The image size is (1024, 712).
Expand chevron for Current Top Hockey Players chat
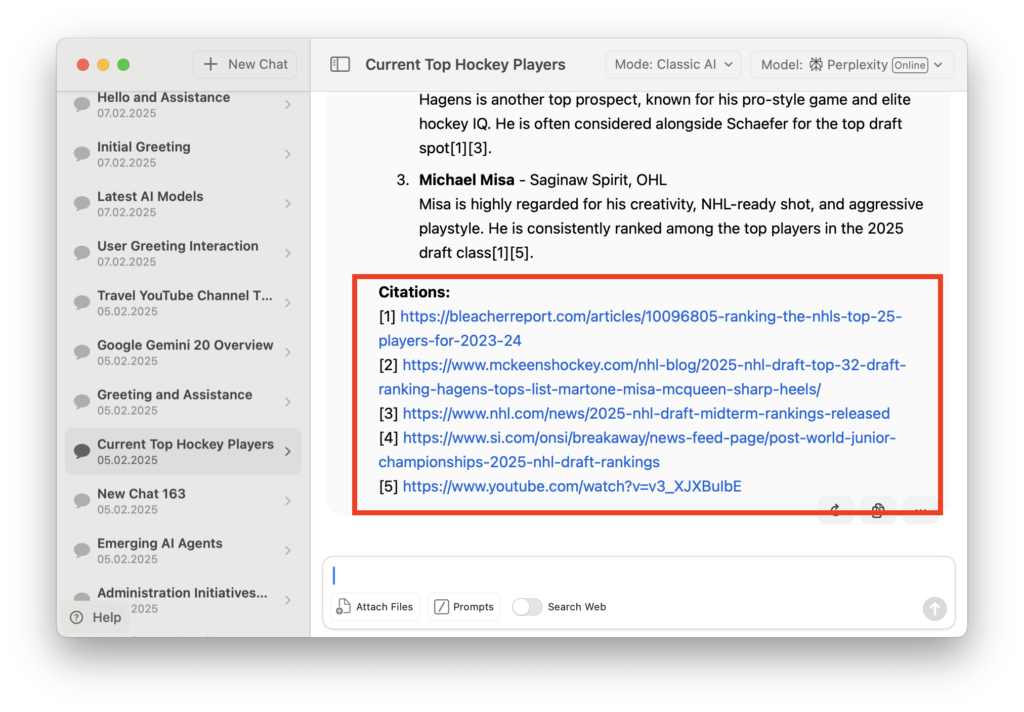[x=288, y=451]
